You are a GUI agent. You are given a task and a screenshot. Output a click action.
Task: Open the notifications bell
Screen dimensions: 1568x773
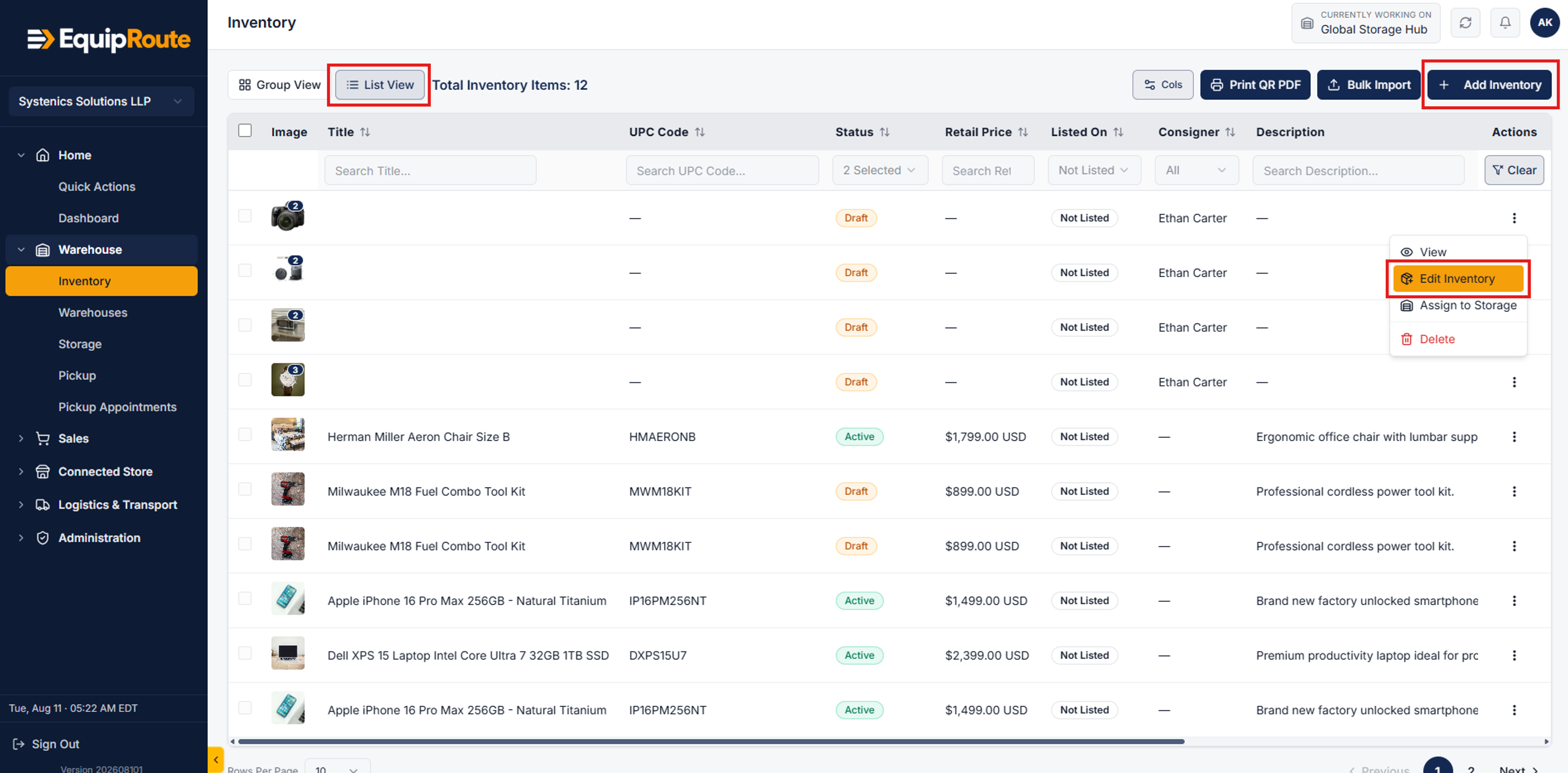click(x=1505, y=23)
